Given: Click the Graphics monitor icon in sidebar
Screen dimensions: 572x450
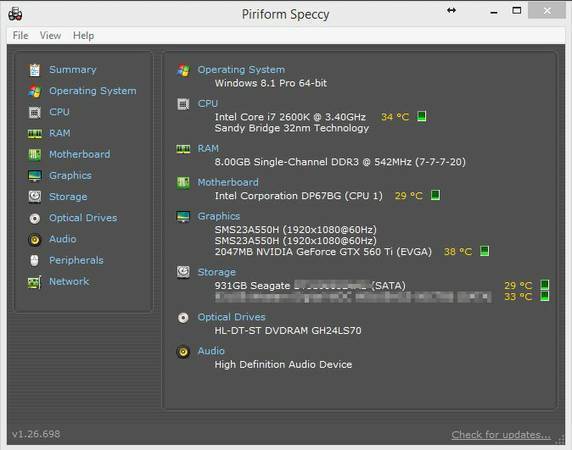Looking at the screenshot, I should 35,176.
